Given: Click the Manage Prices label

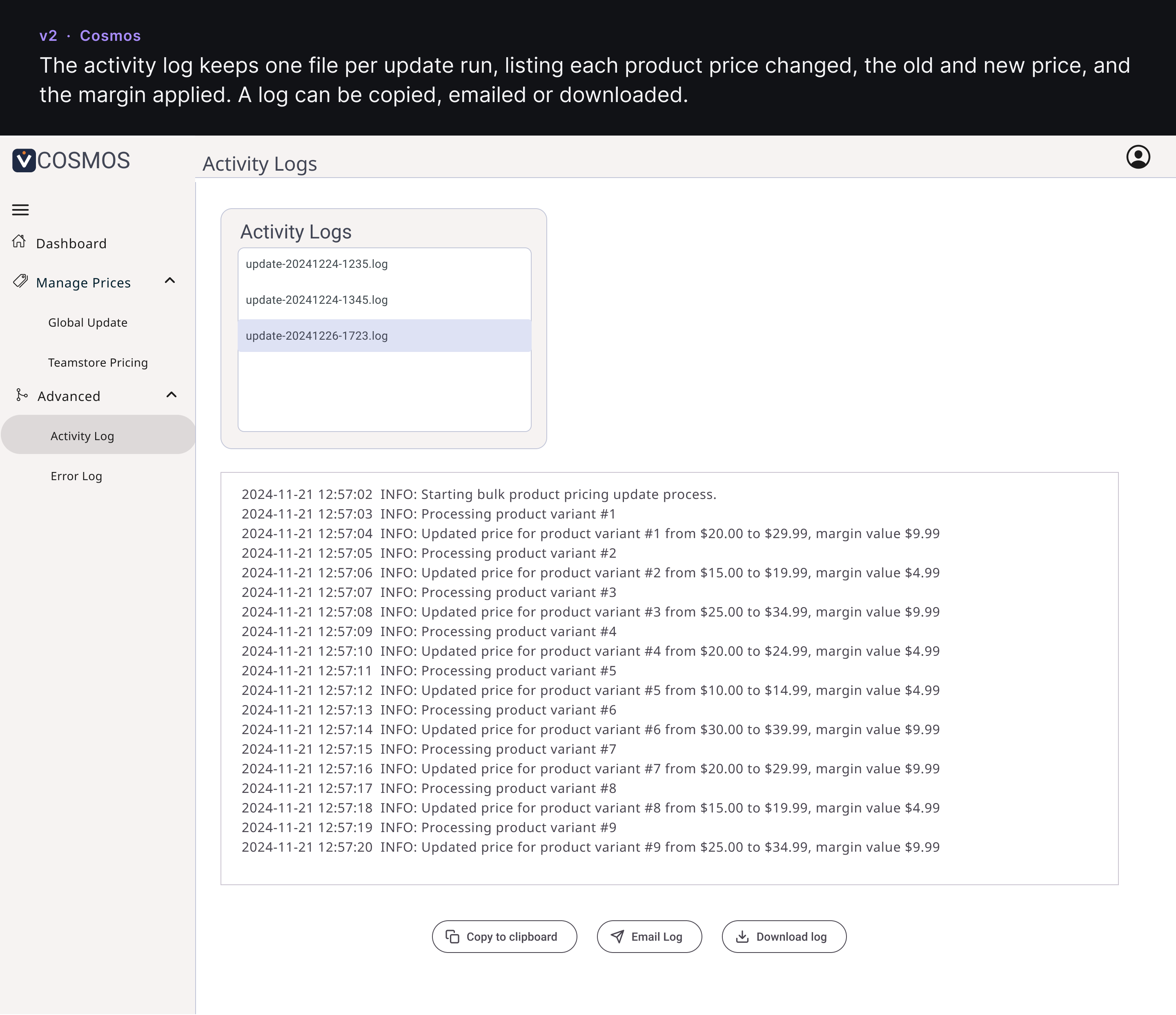Looking at the screenshot, I should [83, 283].
